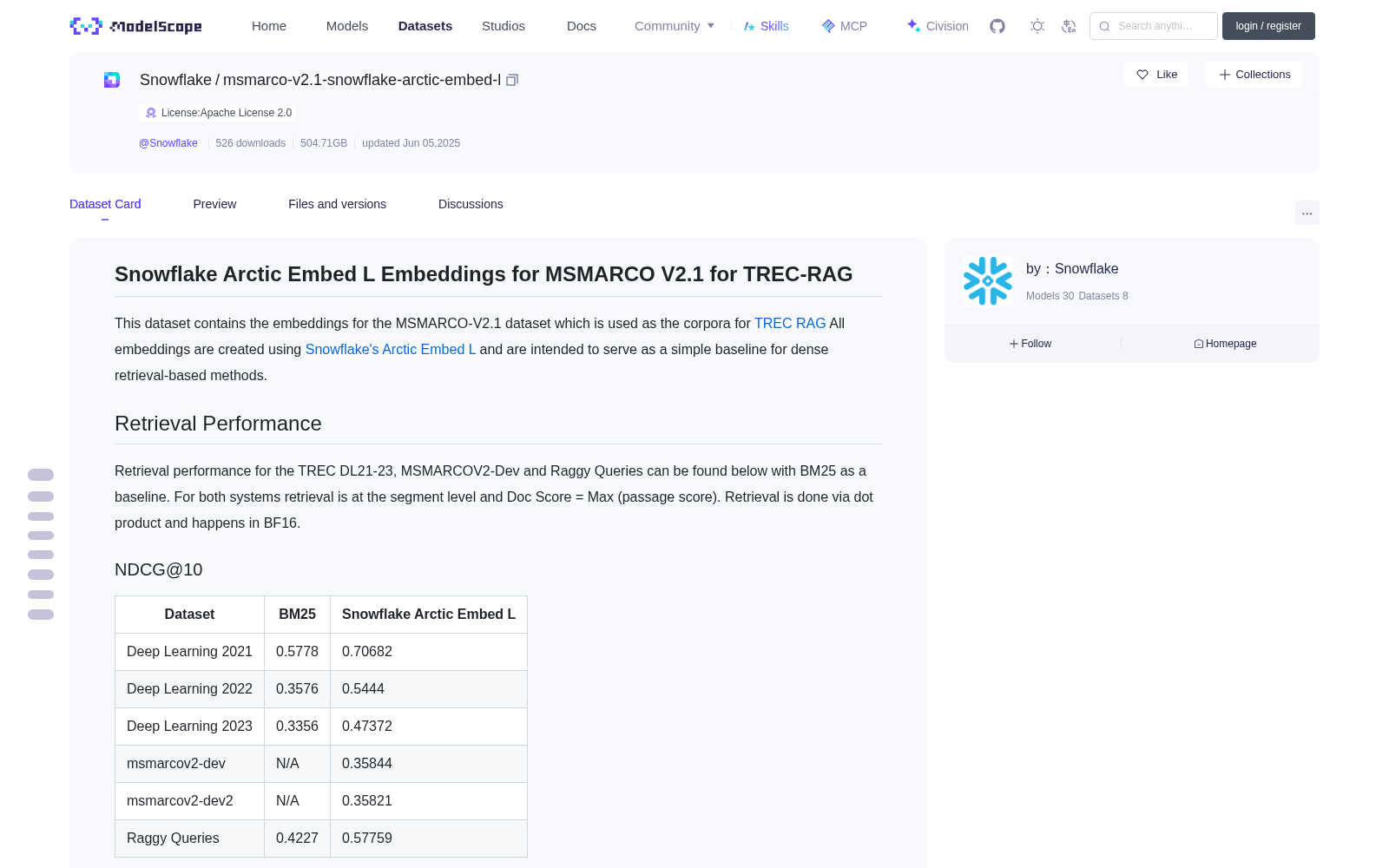The width and height of the screenshot is (1389, 868).
Task: Click the ModelScope logo
Action: (136, 26)
